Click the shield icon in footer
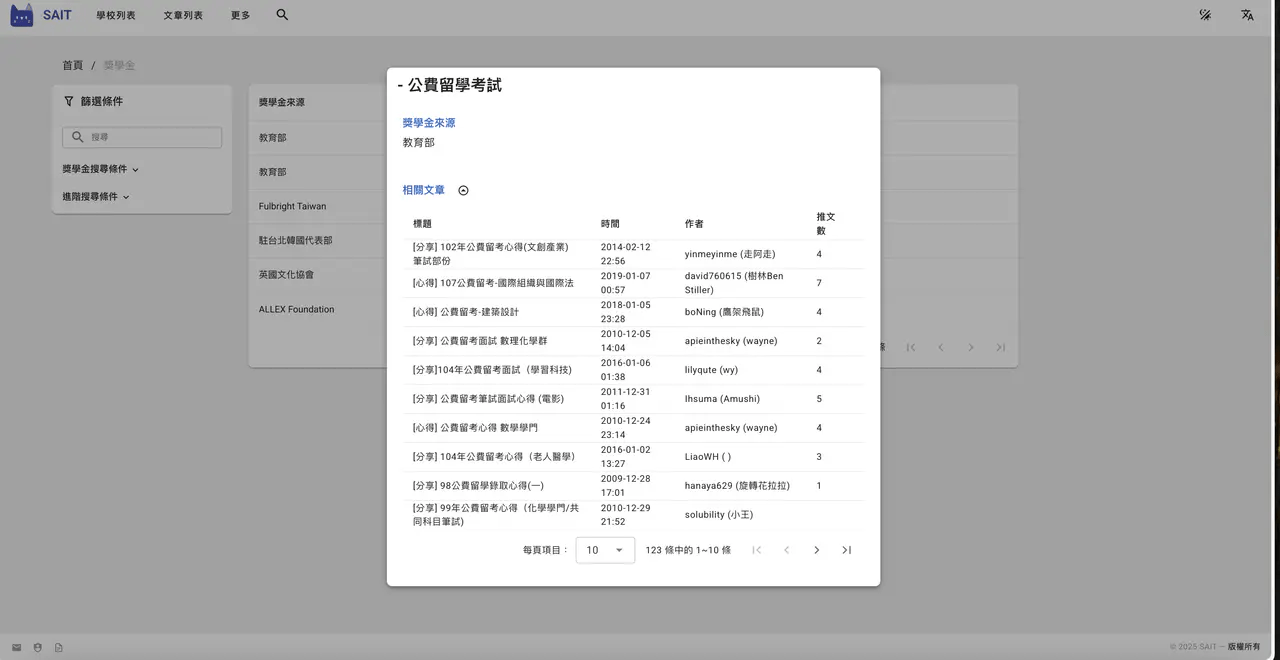Image resolution: width=1280 pixels, height=660 pixels. (x=37, y=647)
